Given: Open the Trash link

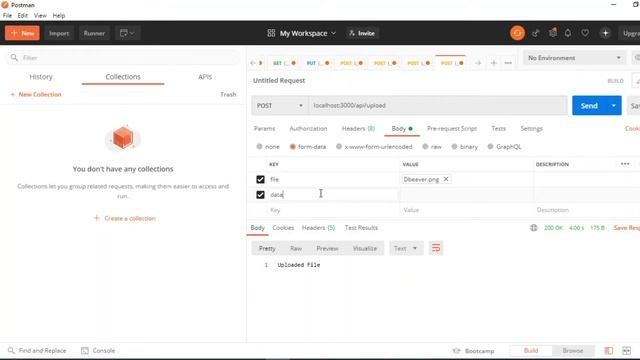Looking at the screenshot, I should (228, 94).
